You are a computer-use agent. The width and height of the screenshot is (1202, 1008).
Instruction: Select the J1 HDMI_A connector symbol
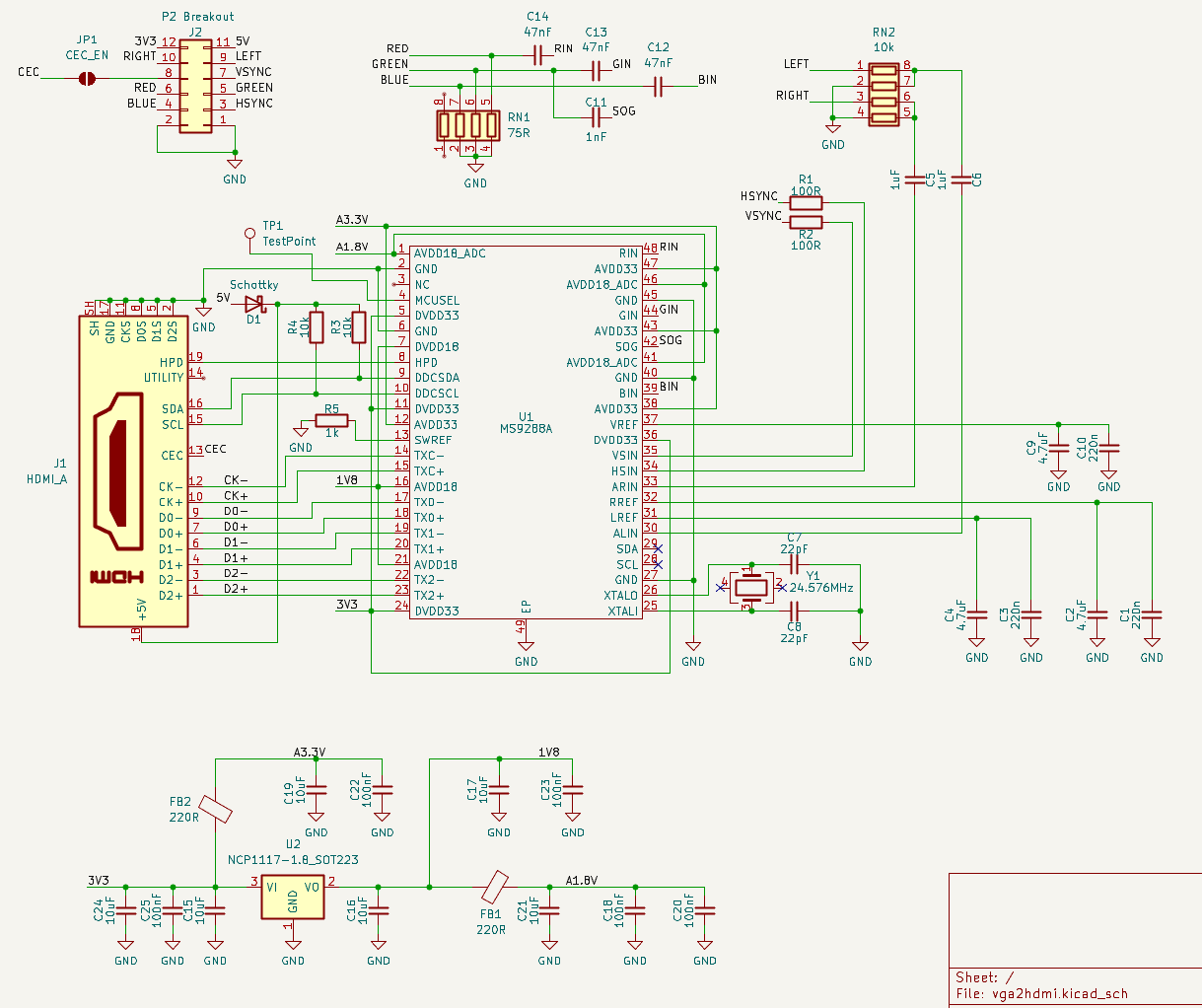pos(133,470)
